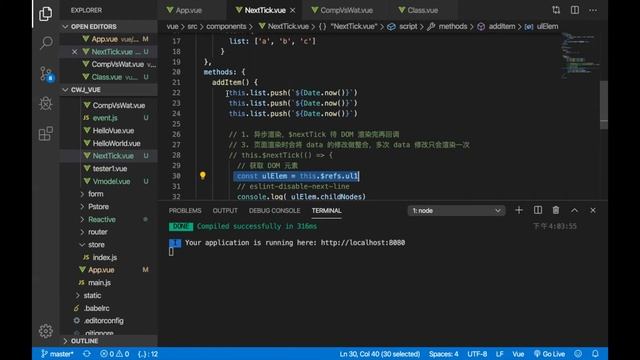640x360 pixels.
Task: Click the 'methods' breadcrumb segment
Action: tap(452, 27)
